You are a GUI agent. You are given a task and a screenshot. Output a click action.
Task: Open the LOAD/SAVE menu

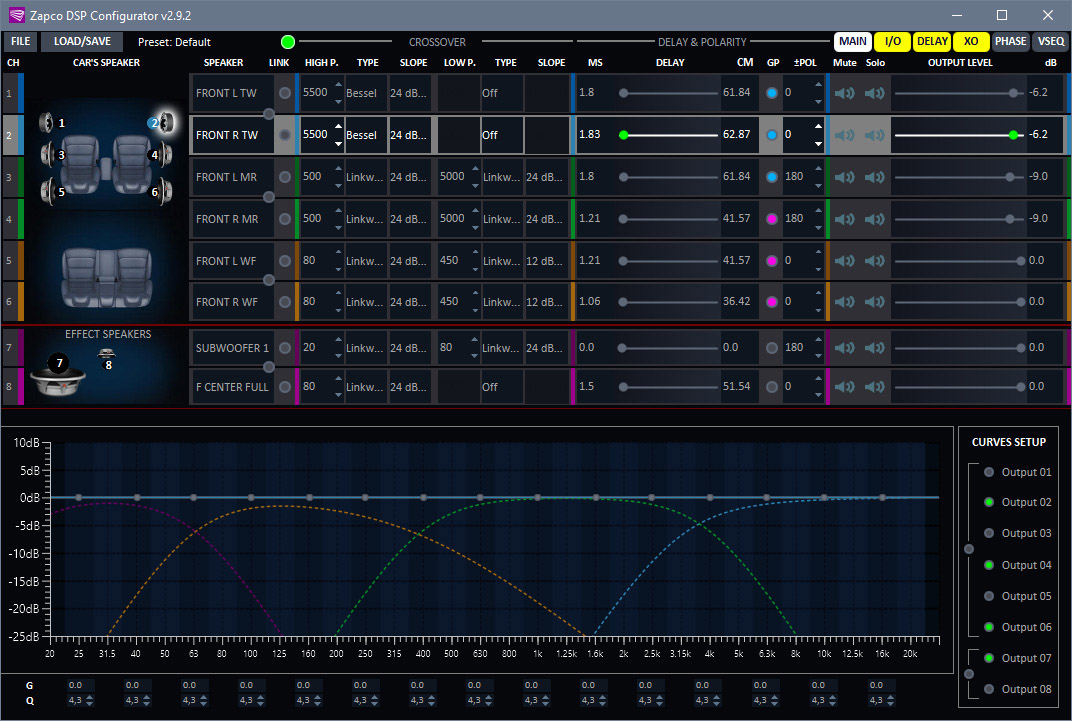tap(82, 42)
